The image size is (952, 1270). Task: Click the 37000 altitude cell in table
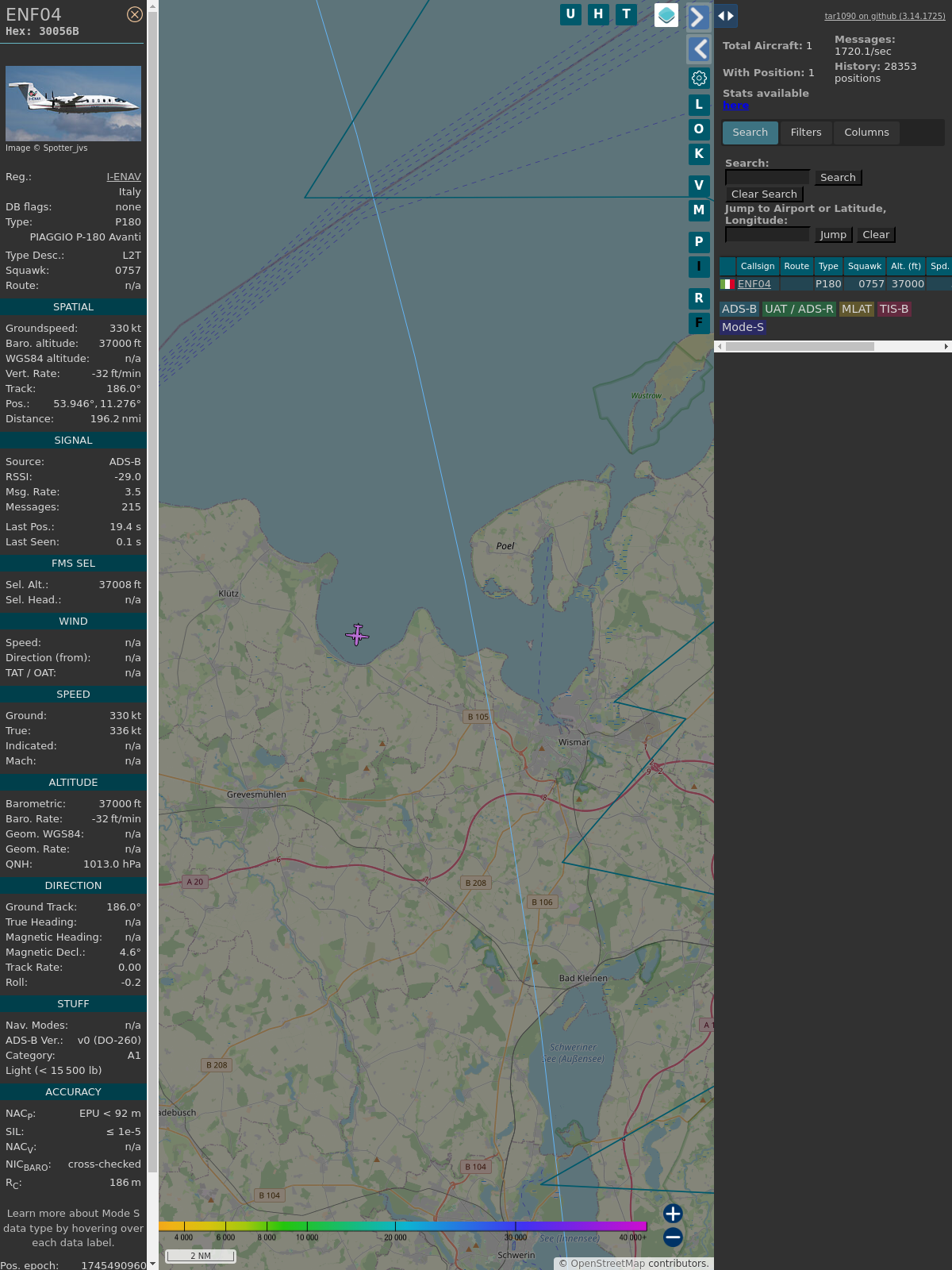tap(908, 284)
